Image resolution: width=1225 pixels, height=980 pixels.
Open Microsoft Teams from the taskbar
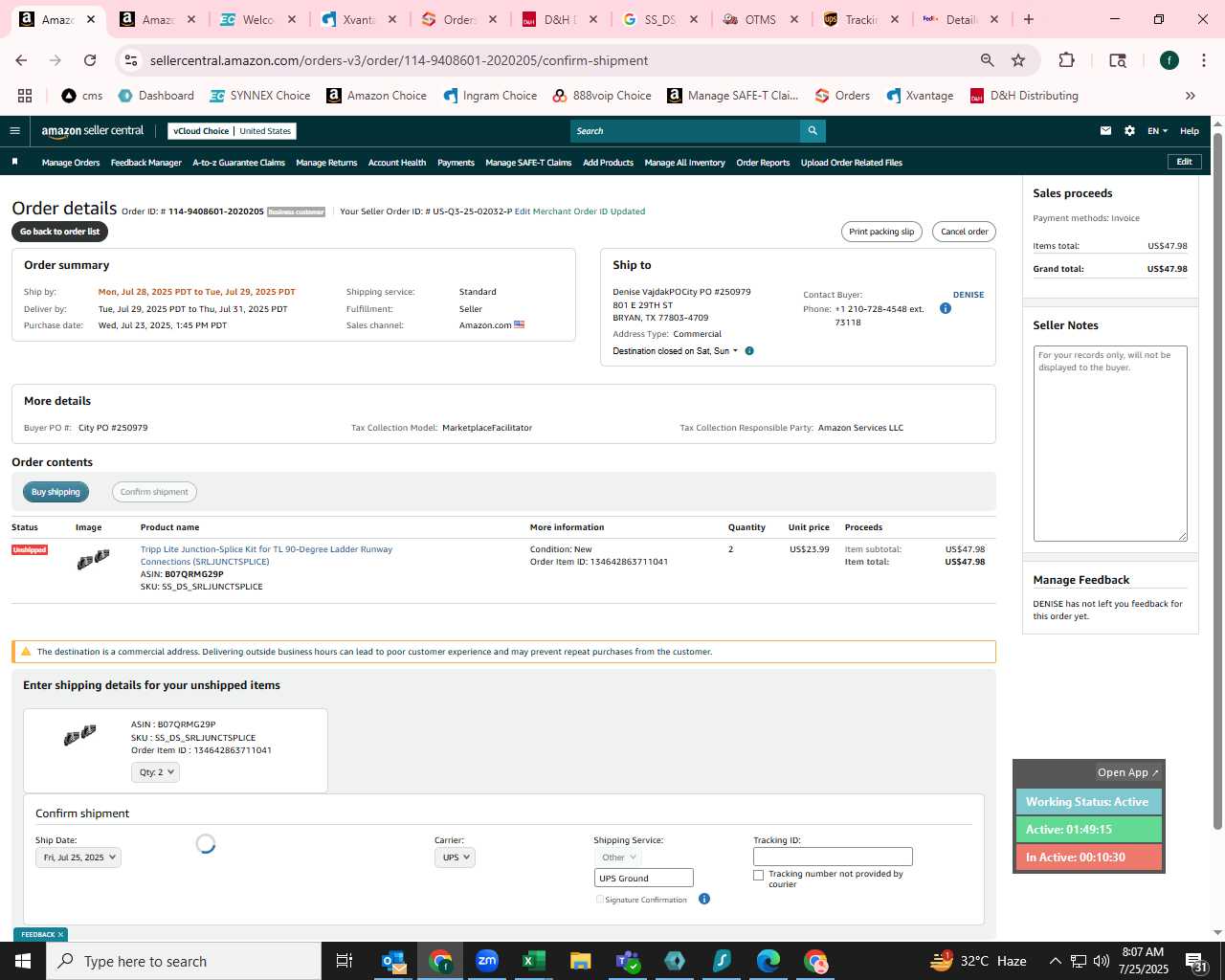[x=628, y=961]
